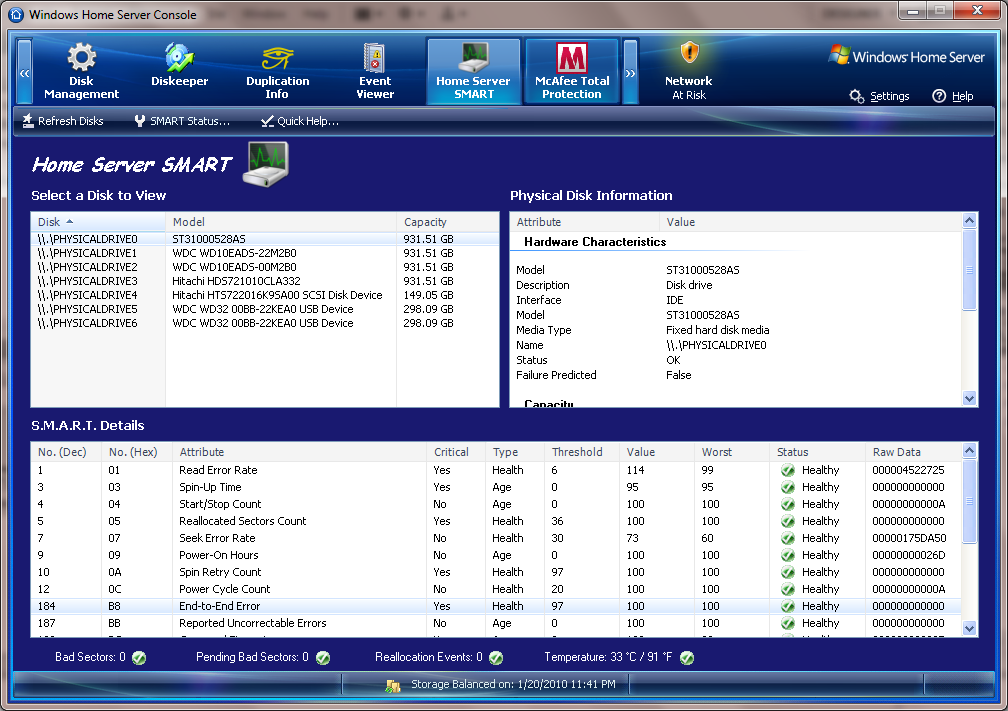
Task: Click Healthy icon for End-to-End Error
Action: pos(788,606)
